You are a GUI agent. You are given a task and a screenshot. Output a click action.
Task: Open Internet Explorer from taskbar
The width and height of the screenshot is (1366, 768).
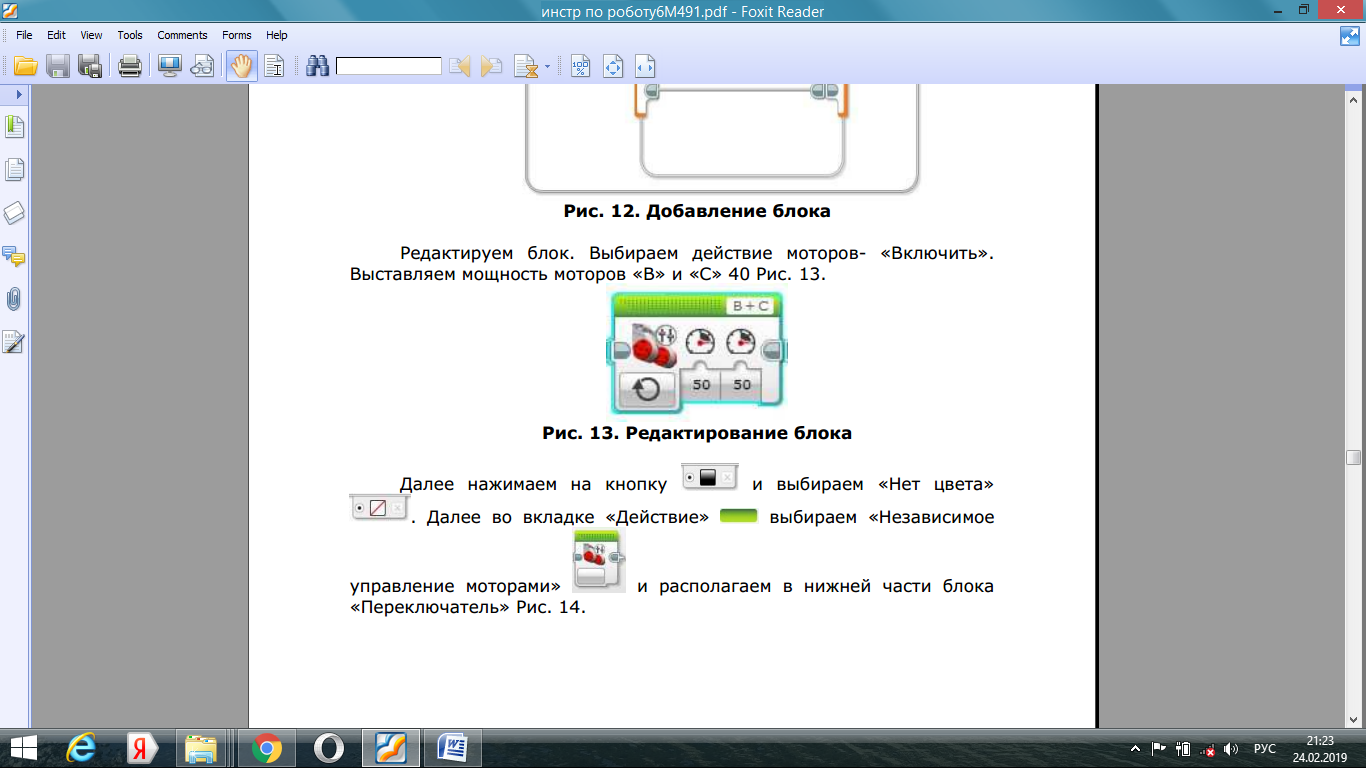click(82, 748)
